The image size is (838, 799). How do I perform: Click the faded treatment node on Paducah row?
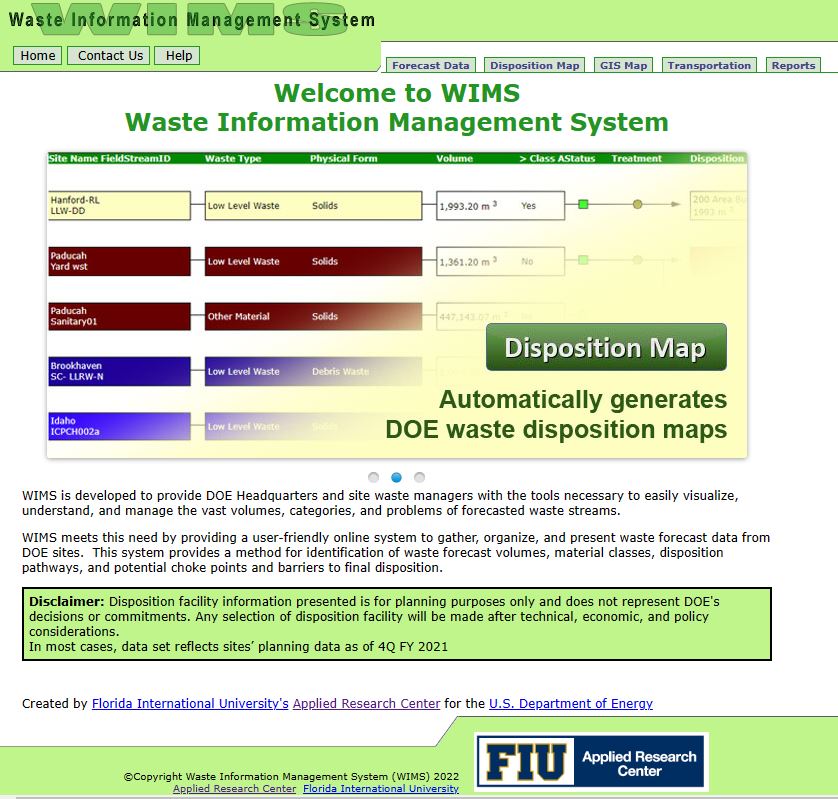[x=637, y=259]
